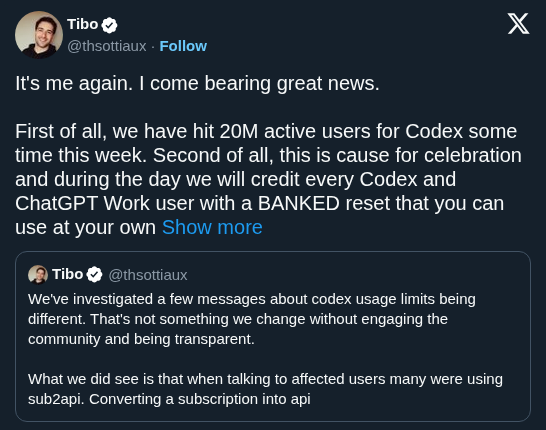Click the @thsottiaux handle in the quoted post
Image resolution: width=546 pixels, height=430 pixels.
(x=148, y=275)
